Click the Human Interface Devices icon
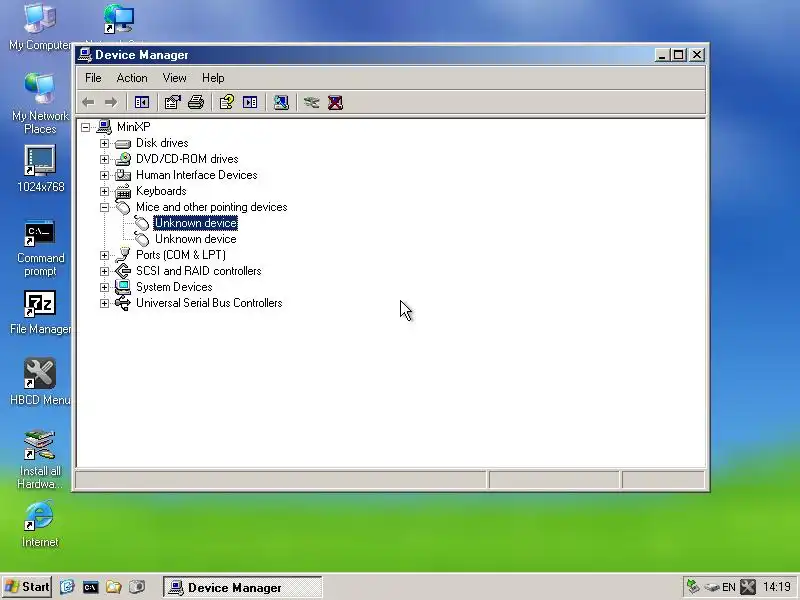 (123, 175)
